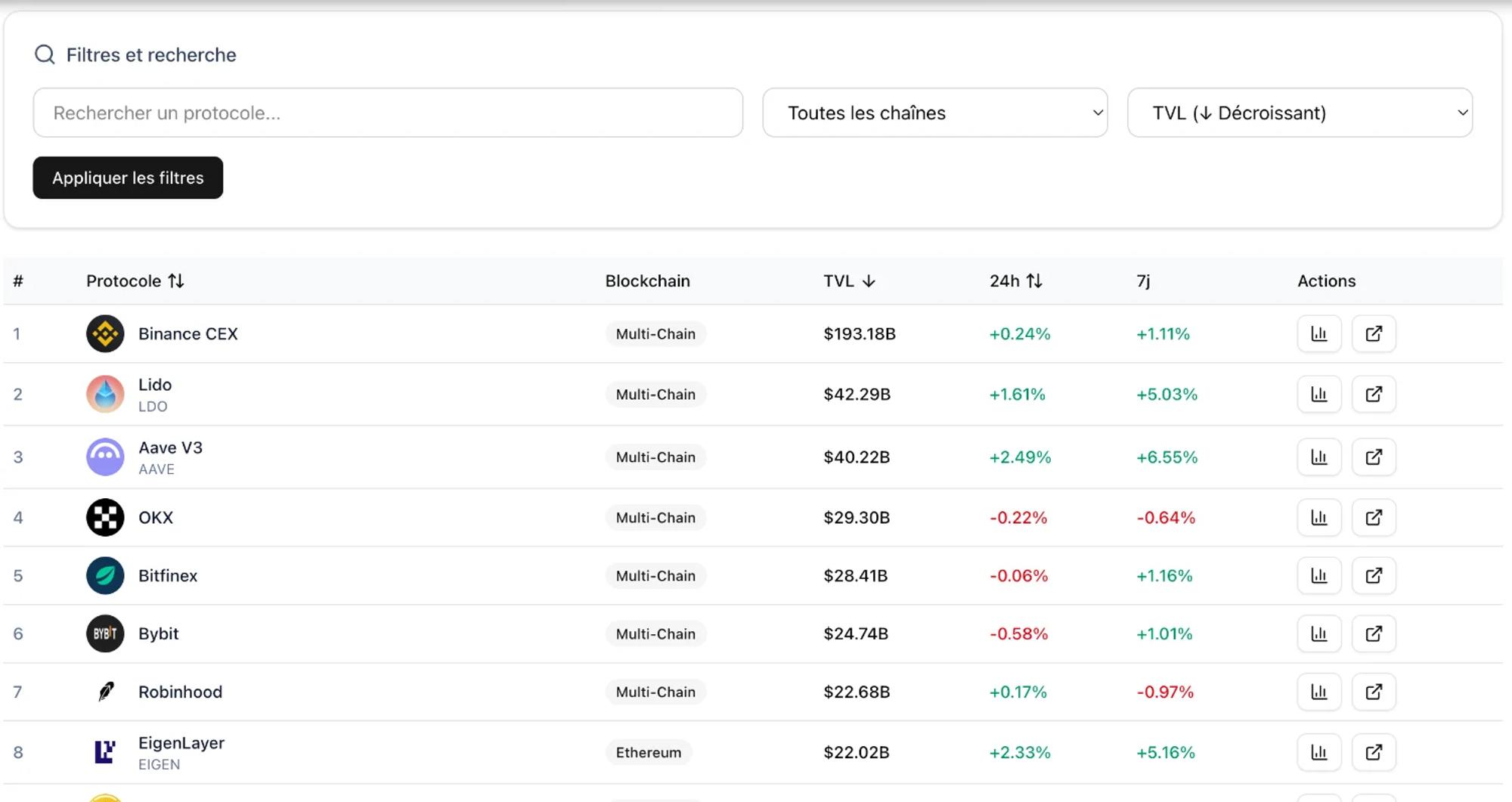
Task: Click Multi-Chain badge in OKX row
Action: [655, 517]
